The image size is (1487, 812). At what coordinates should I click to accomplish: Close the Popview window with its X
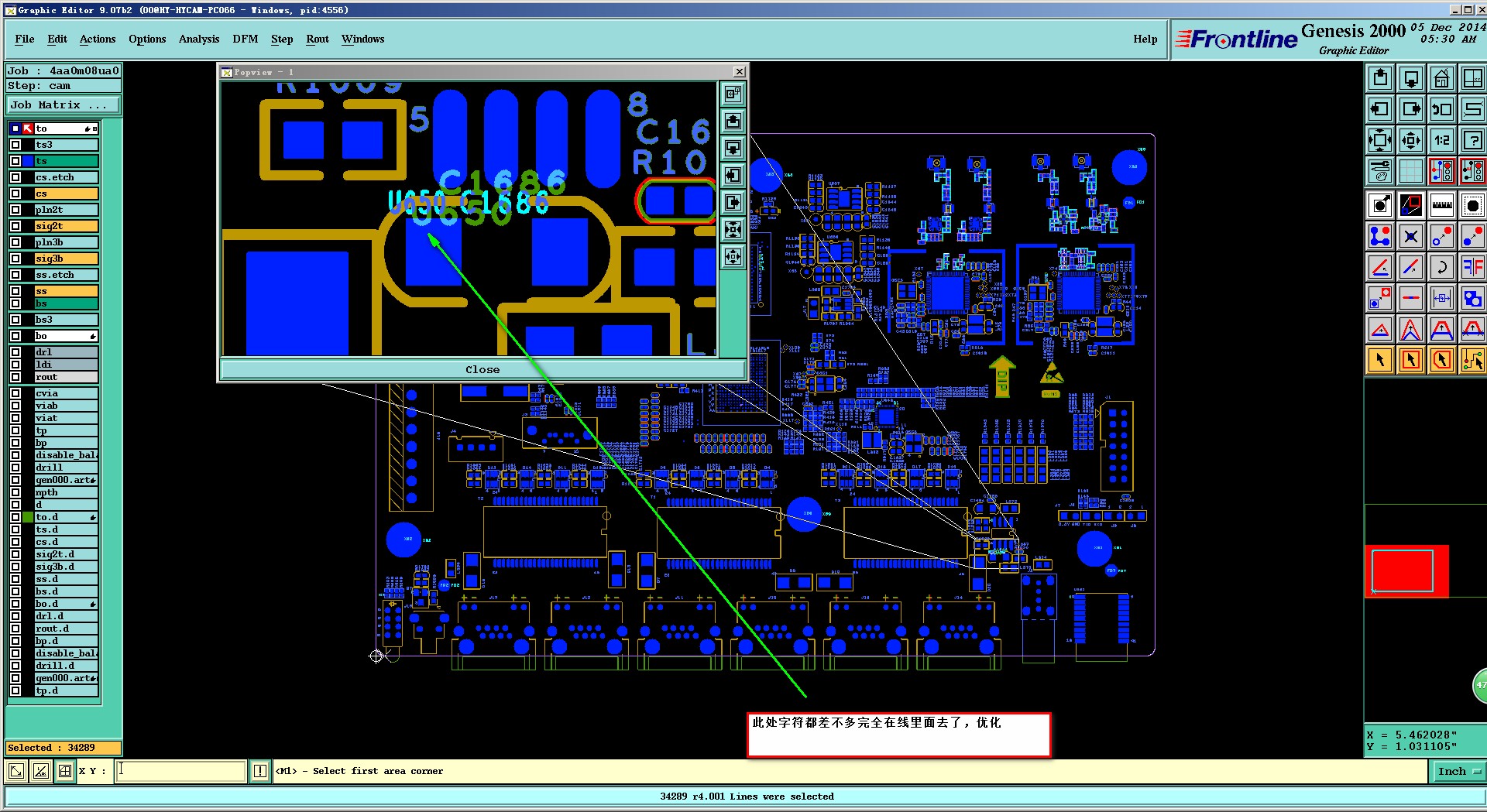pos(740,72)
